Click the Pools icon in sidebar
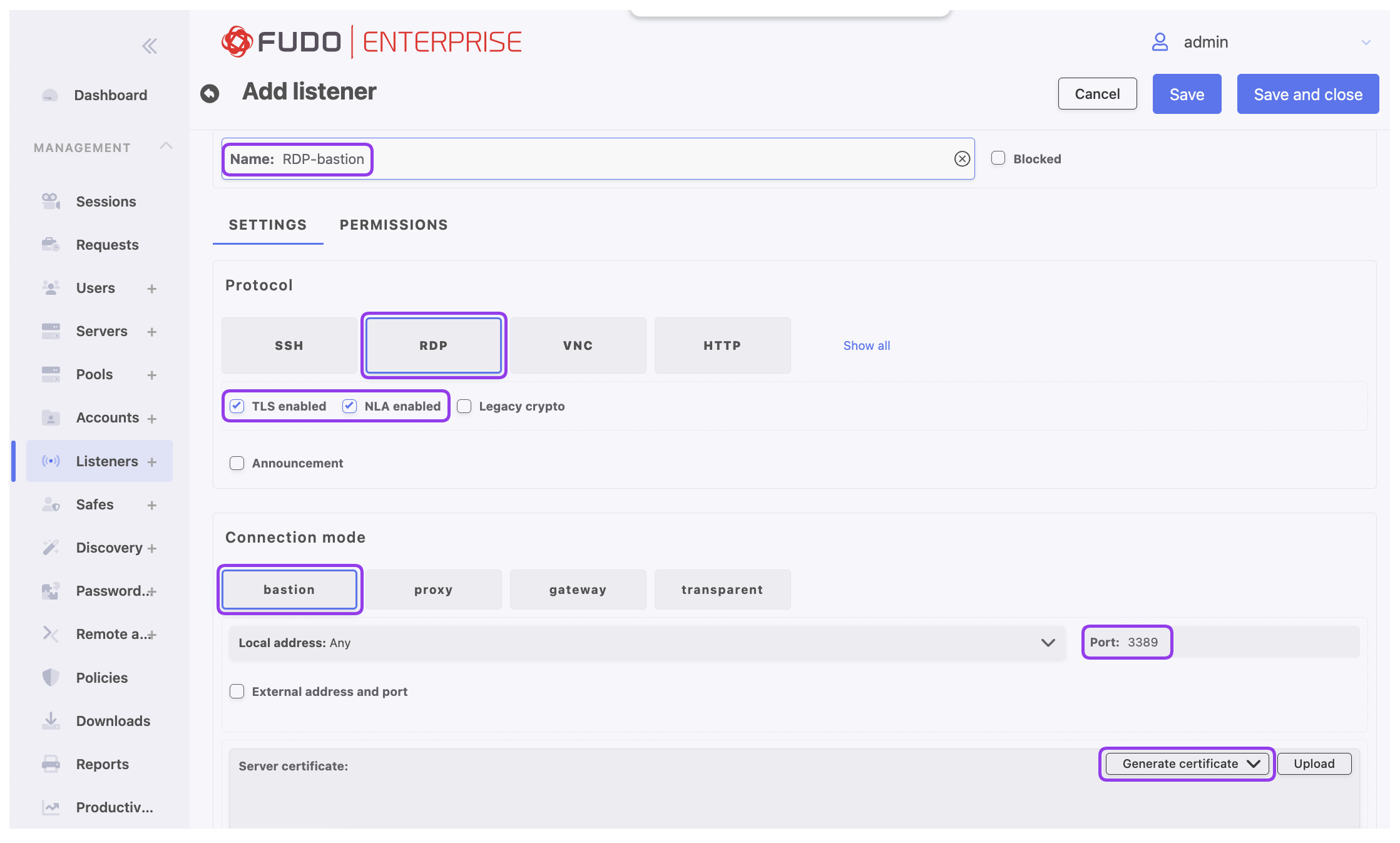 click(51, 374)
